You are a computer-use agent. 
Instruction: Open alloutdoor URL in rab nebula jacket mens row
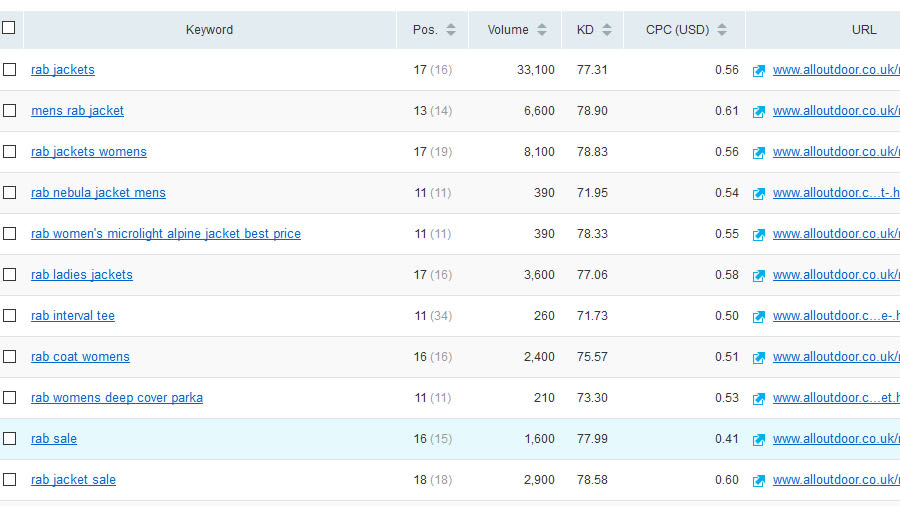(x=836, y=192)
